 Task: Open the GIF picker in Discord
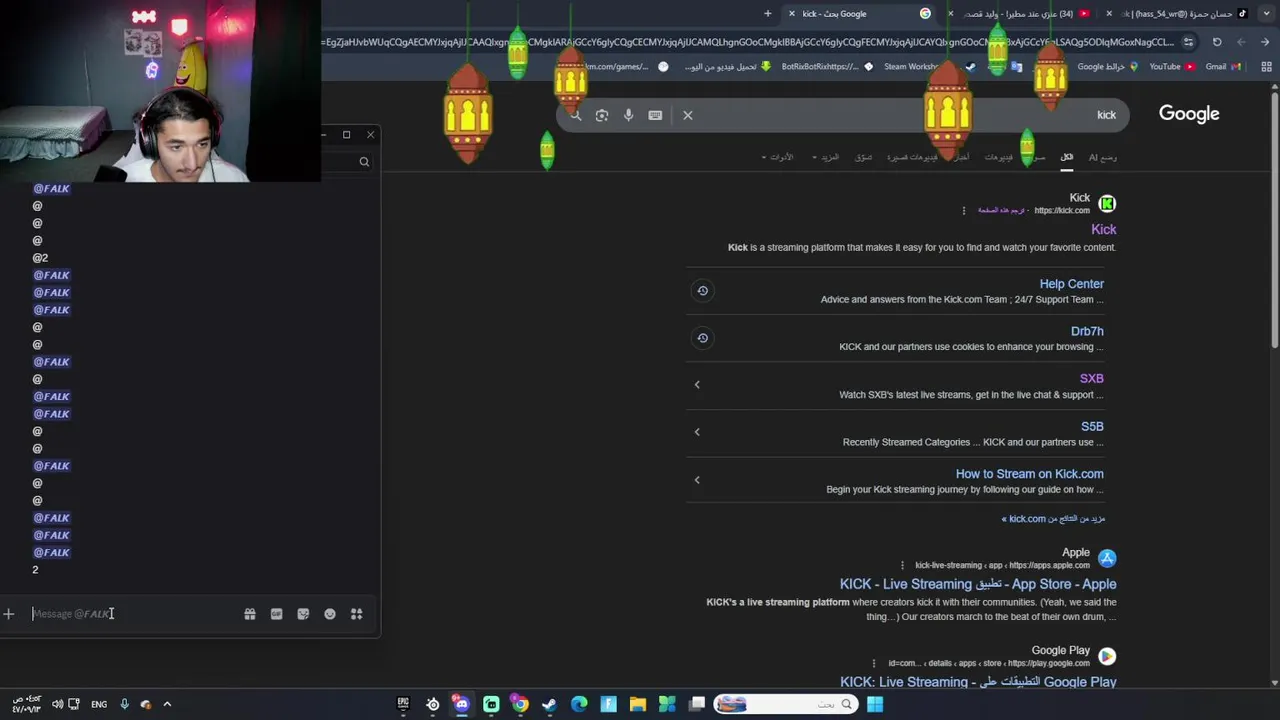(277, 614)
